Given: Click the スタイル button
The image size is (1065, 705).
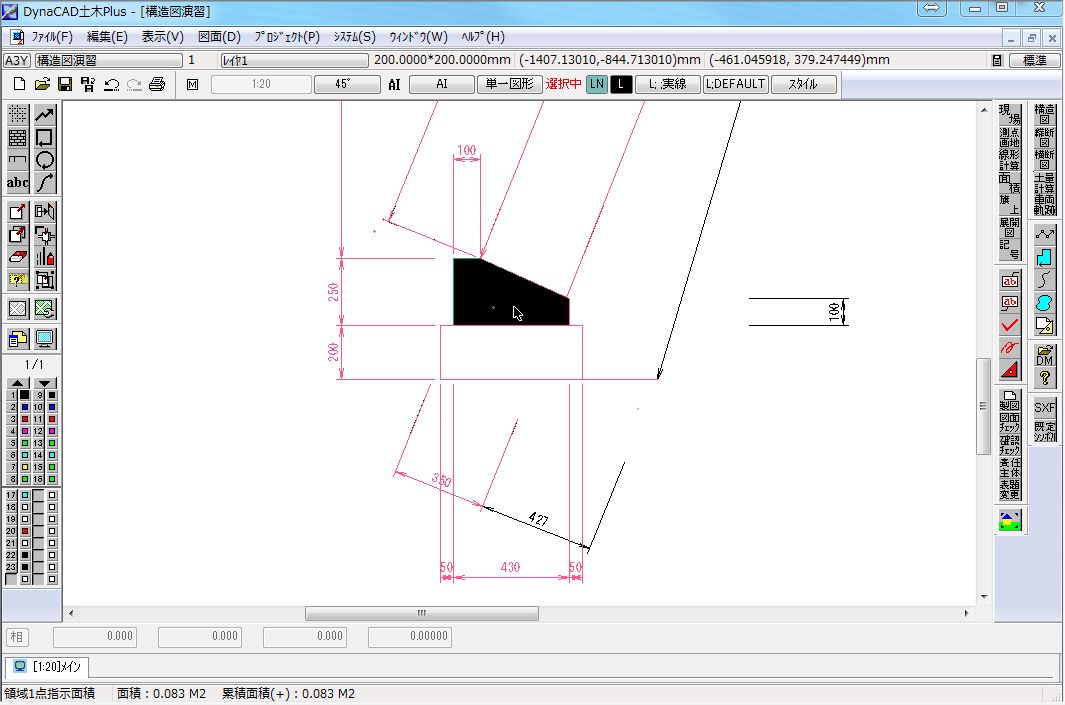Looking at the screenshot, I should point(804,84).
